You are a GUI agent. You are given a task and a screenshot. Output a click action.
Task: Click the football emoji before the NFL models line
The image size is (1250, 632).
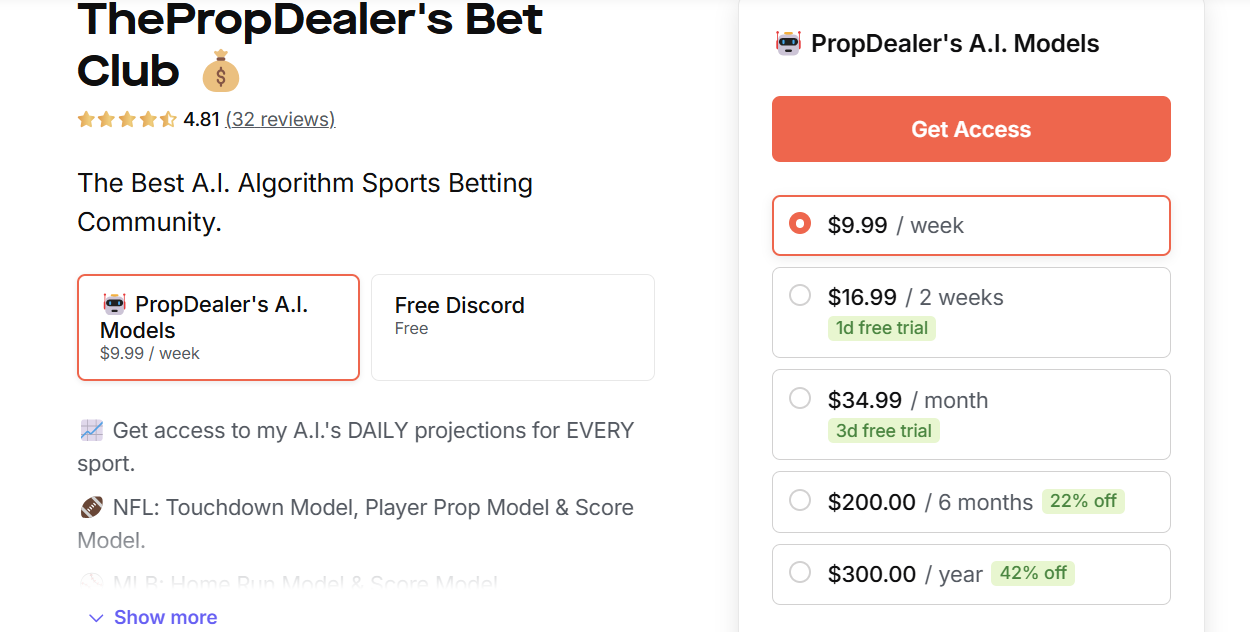coord(90,507)
